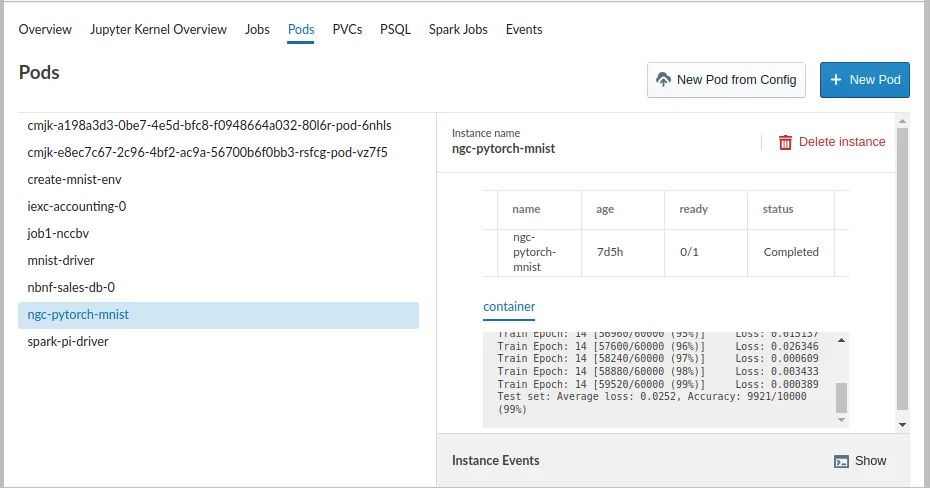
Task: Click the plus icon on New Pod button
Action: (836, 79)
